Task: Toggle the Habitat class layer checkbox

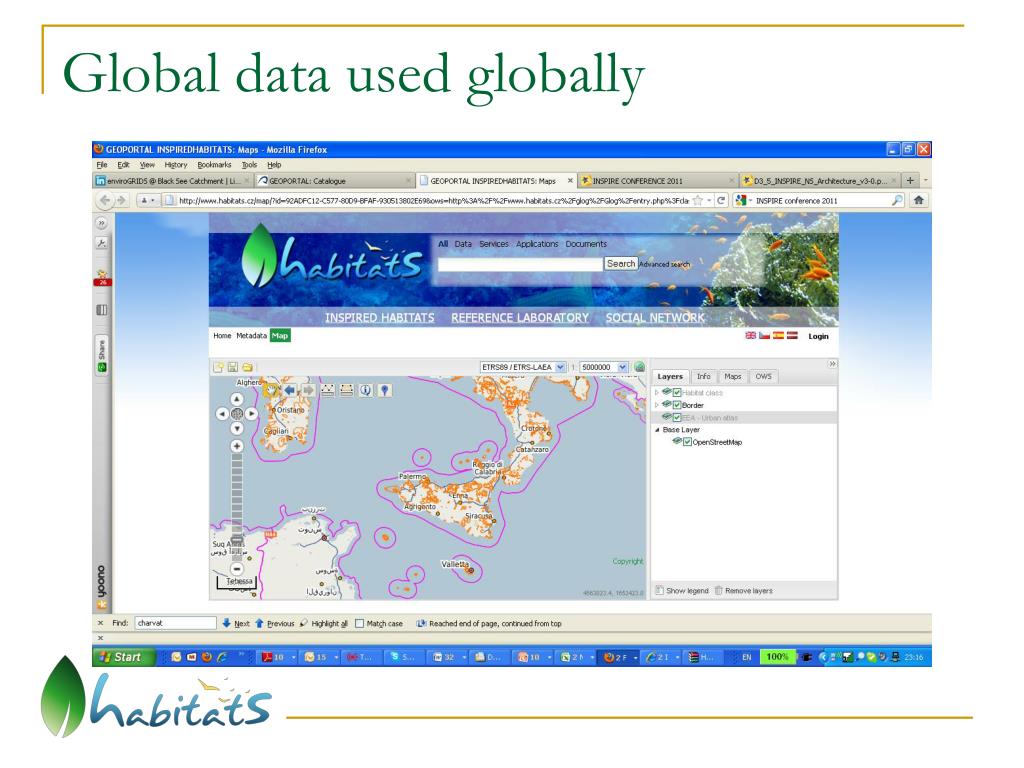Action: pyautogui.click(x=677, y=392)
